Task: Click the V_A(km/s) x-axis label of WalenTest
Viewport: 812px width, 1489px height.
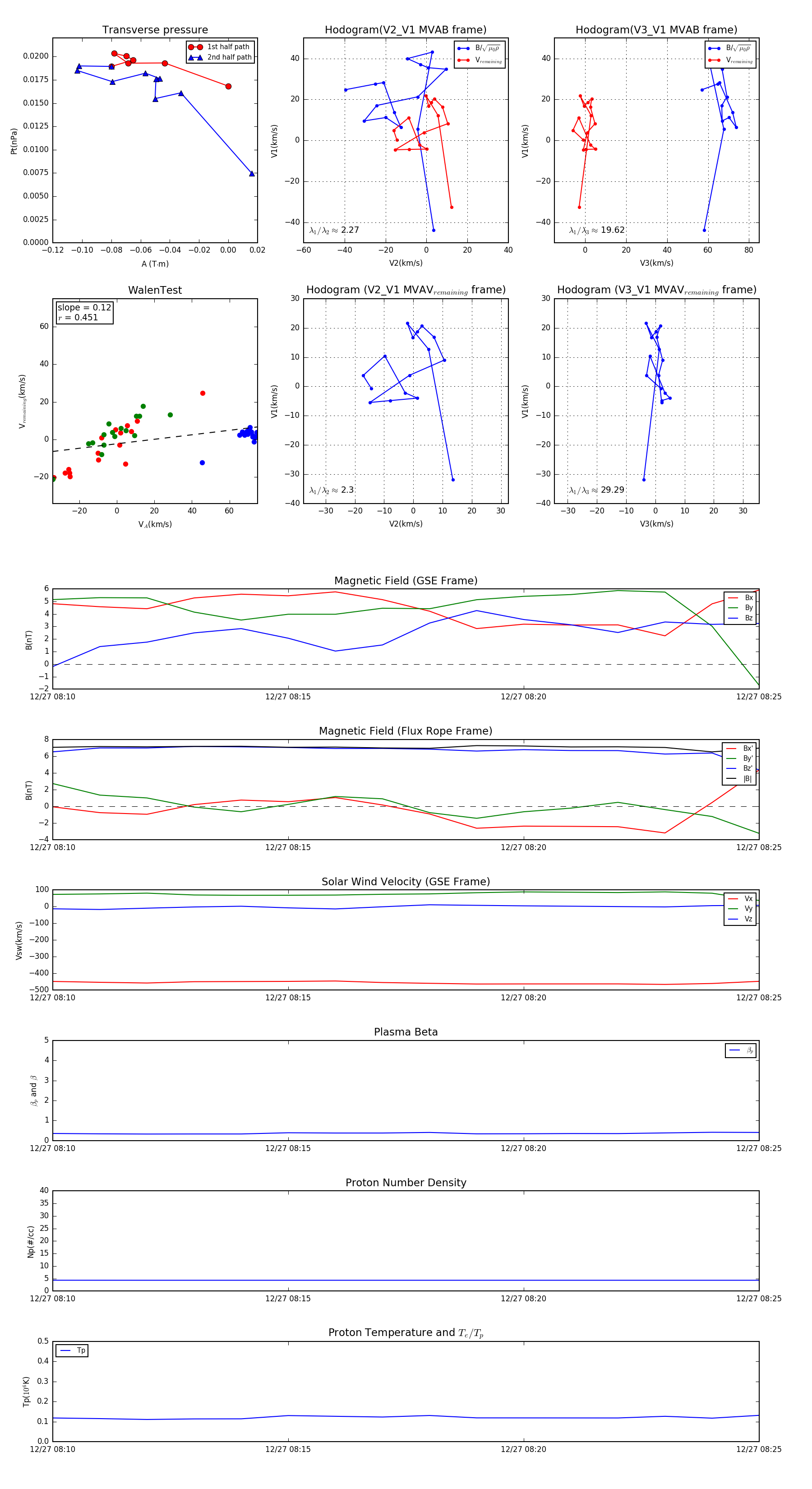Action: [x=155, y=524]
